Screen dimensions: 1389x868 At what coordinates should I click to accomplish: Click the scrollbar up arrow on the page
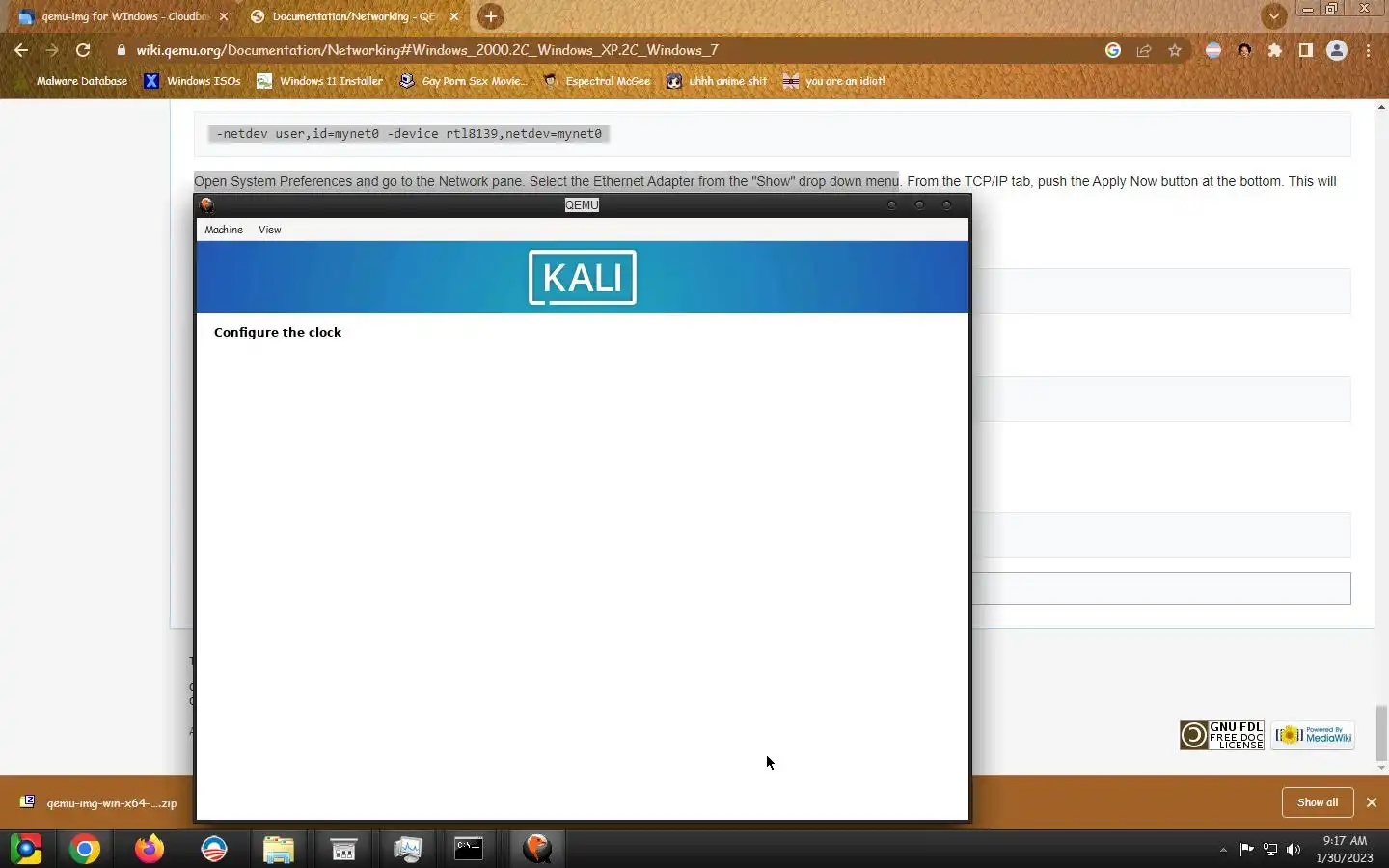point(1381,106)
